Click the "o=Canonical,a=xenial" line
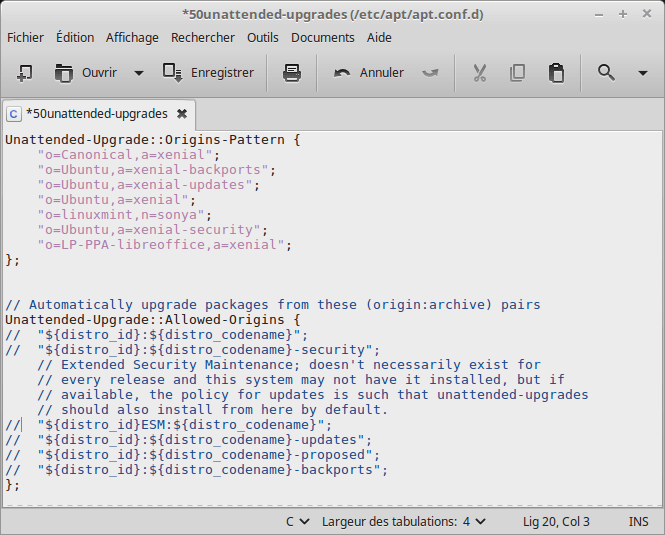 (129, 155)
